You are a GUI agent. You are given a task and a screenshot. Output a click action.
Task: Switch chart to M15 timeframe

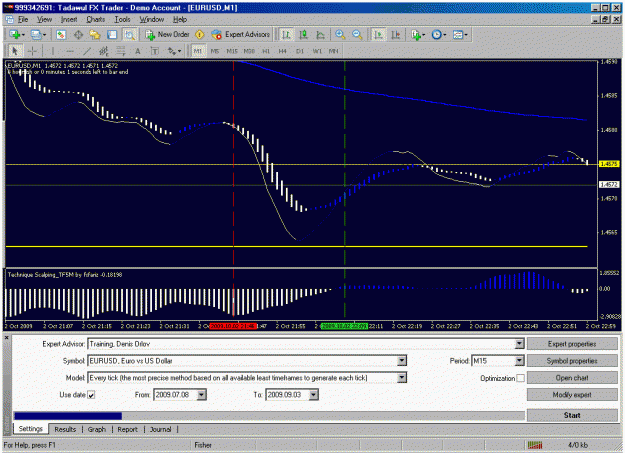232,51
